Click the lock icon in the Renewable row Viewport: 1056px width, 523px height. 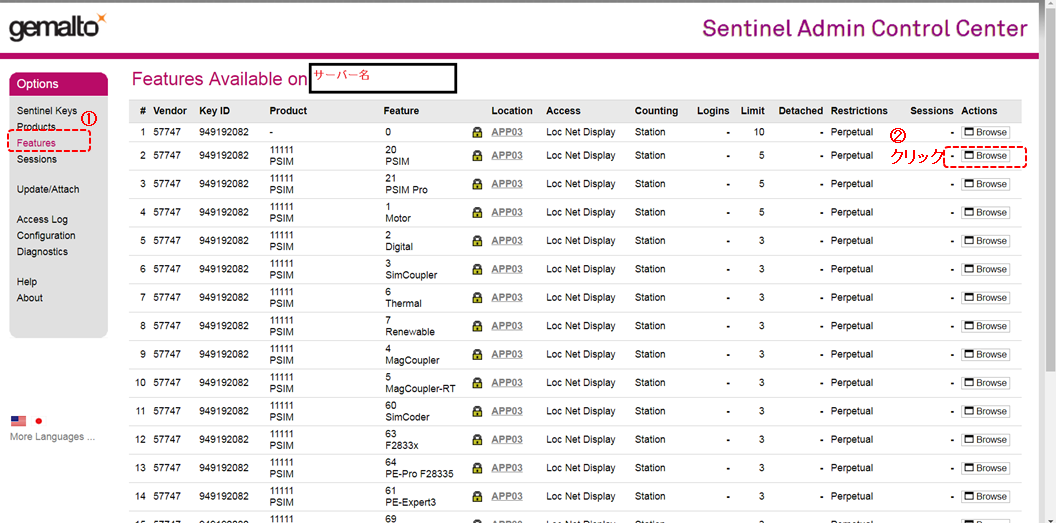click(x=477, y=326)
